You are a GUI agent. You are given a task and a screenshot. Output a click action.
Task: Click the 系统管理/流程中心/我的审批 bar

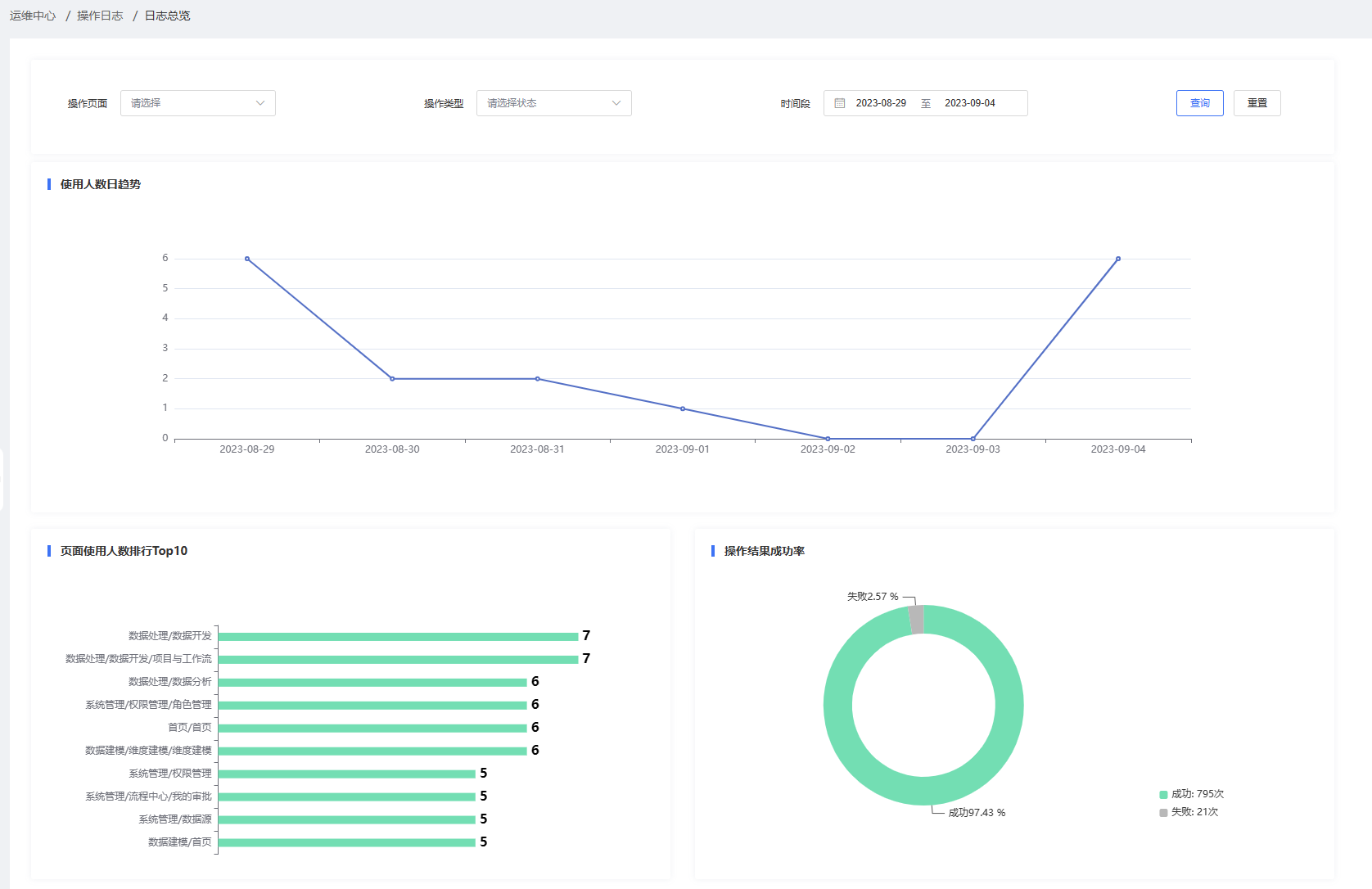[x=347, y=797]
